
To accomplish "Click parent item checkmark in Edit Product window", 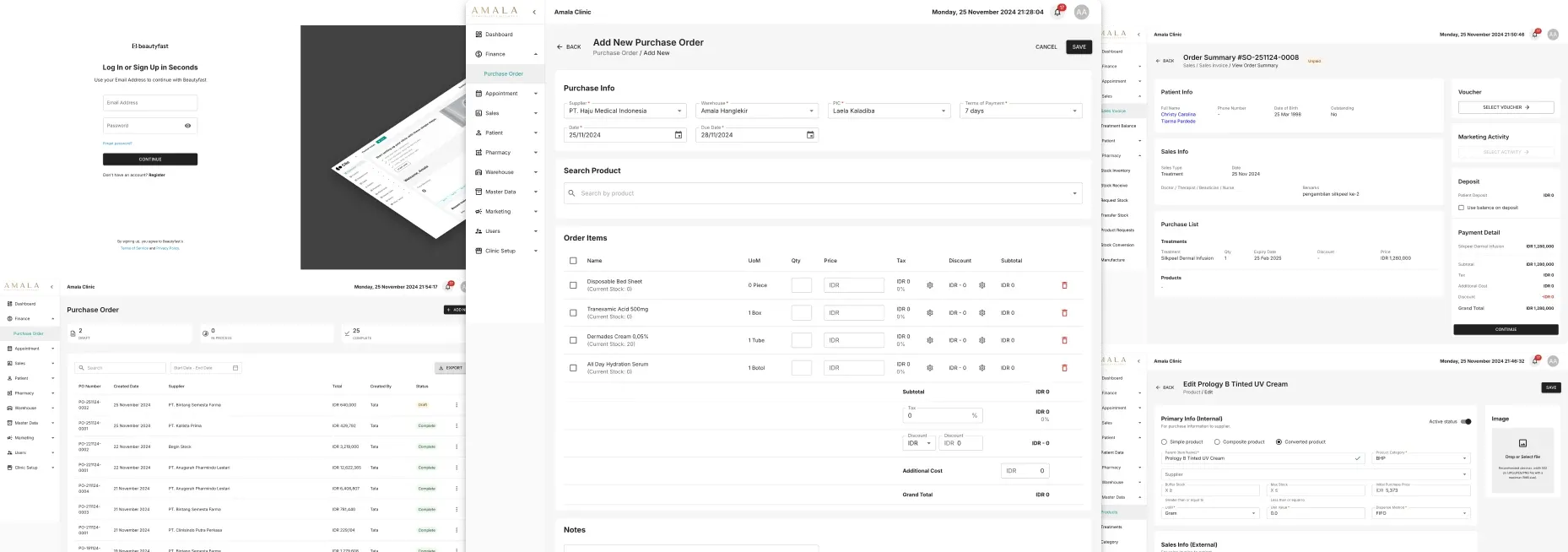I will (1358, 458).
